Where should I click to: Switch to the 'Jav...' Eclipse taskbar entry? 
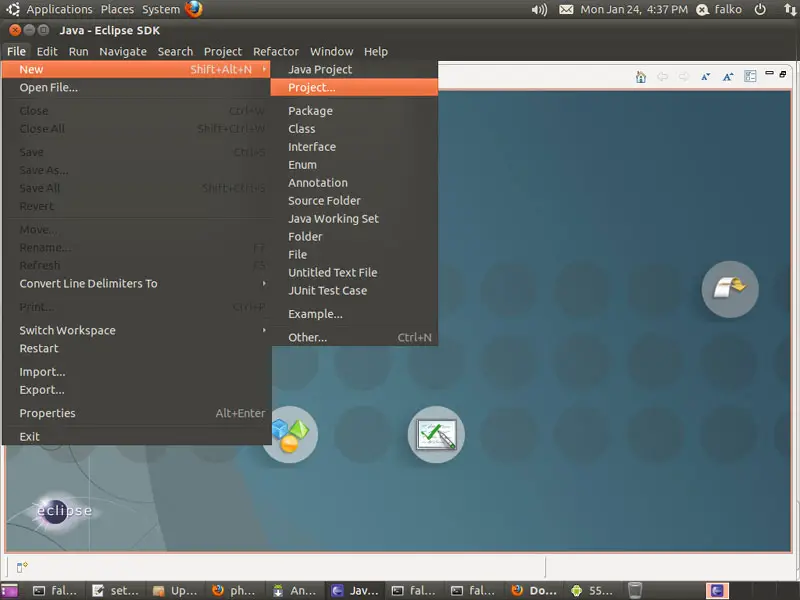coord(355,591)
